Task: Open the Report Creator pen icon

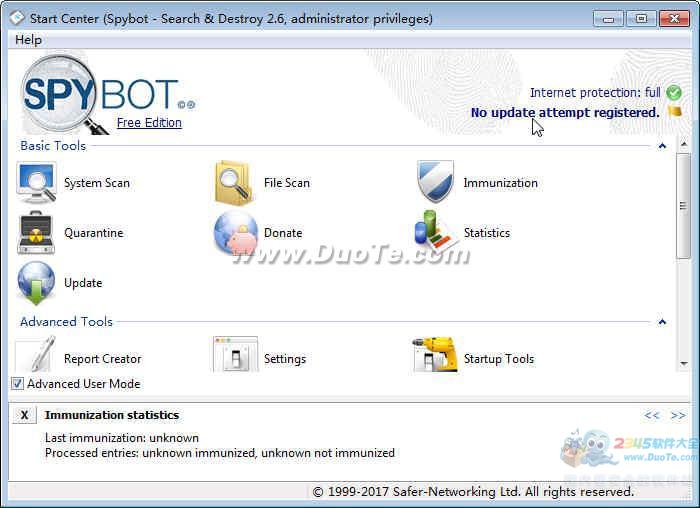Action: 36,355
